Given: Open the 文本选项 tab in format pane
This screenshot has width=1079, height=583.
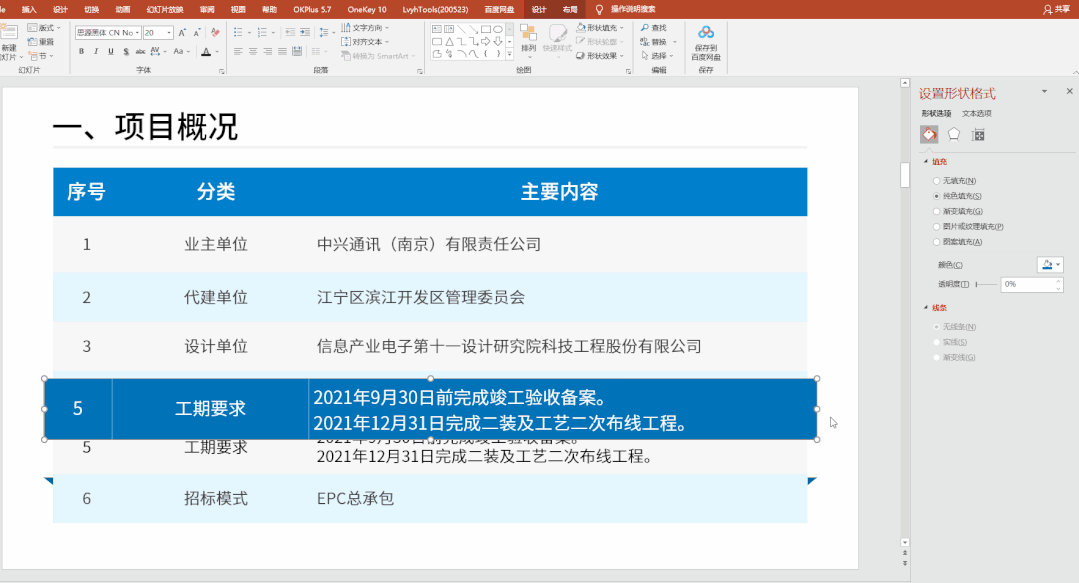Looking at the screenshot, I should click(977, 113).
